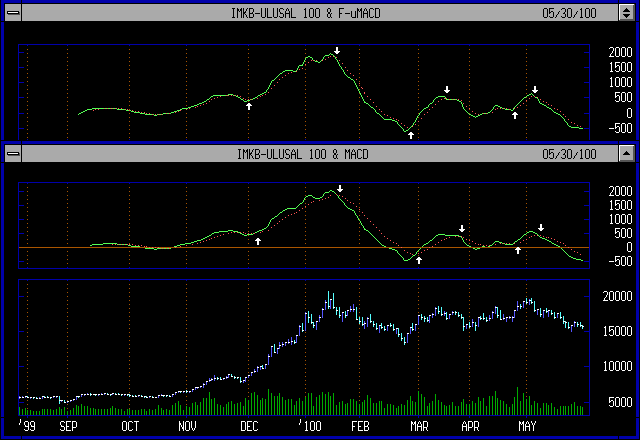
Task: Click the April sell arrow on the MACD chart
Action: tap(462, 229)
